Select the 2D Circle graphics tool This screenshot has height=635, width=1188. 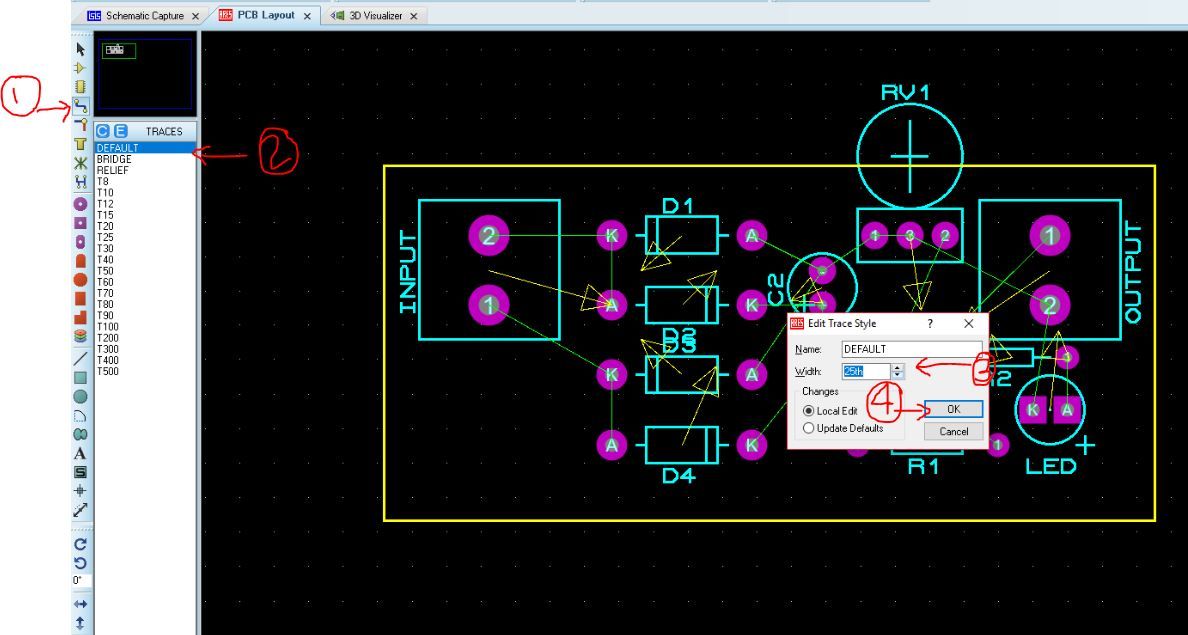click(80, 396)
